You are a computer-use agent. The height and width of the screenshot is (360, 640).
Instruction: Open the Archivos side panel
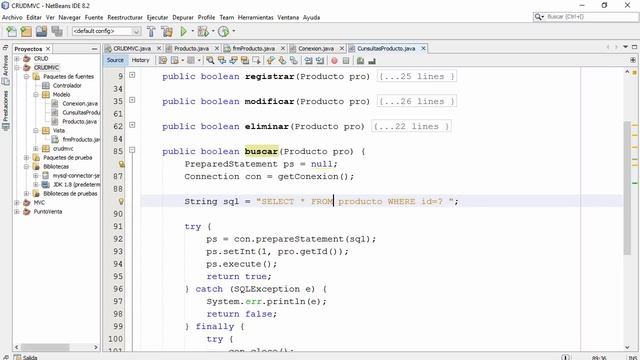click(5, 69)
